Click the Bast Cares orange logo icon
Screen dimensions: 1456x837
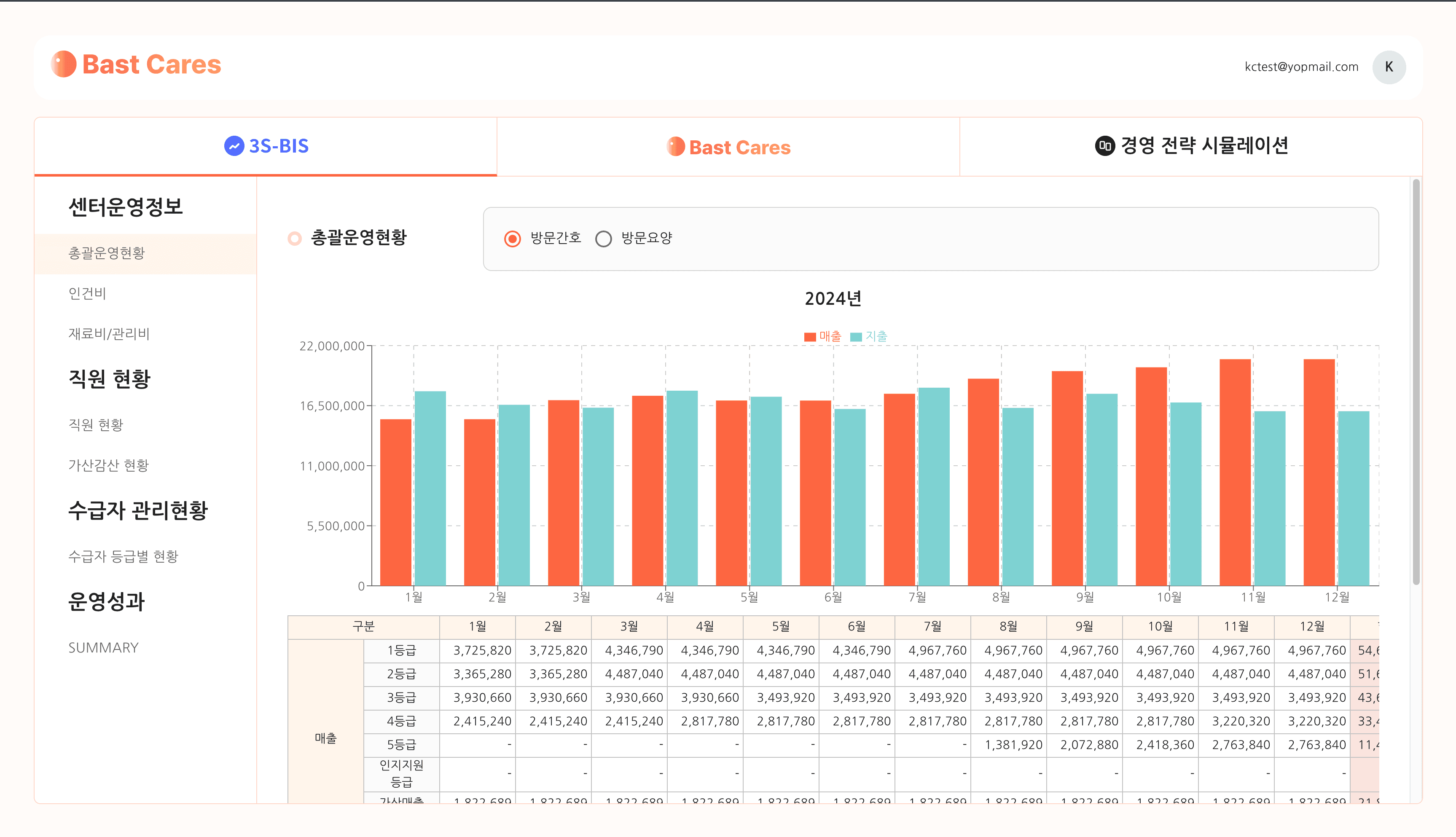point(63,64)
